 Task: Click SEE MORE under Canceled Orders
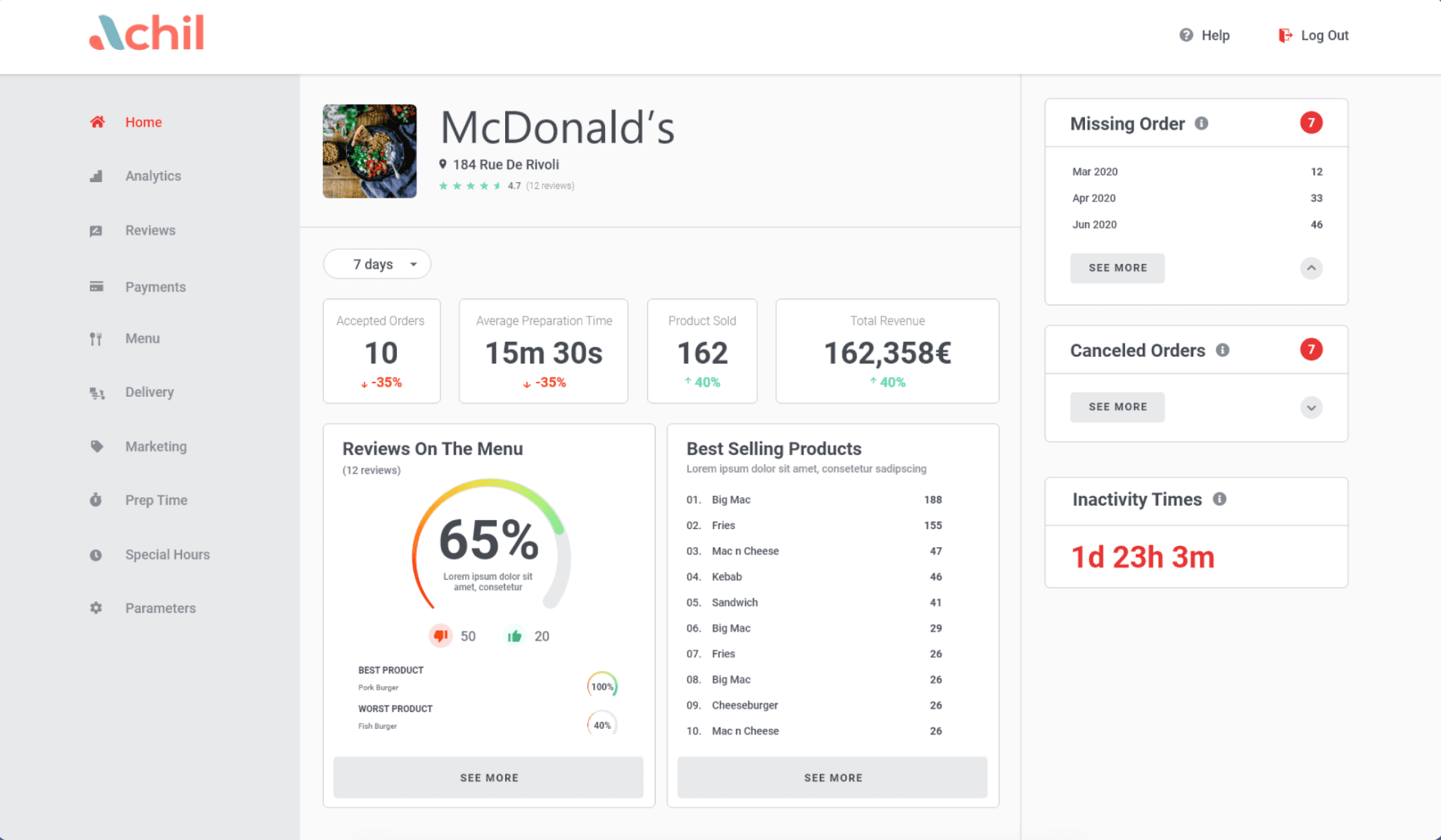pos(1117,407)
